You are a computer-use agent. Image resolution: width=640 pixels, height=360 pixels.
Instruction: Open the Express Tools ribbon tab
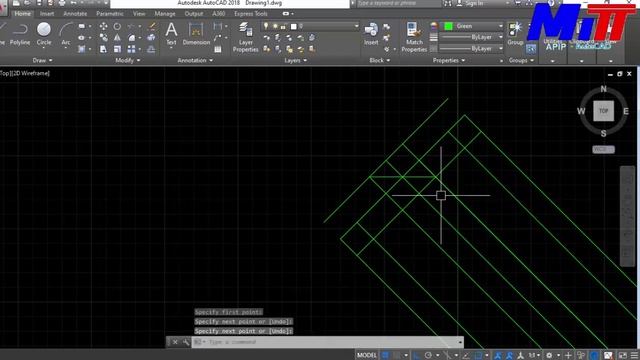pyautogui.click(x=251, y=13)
